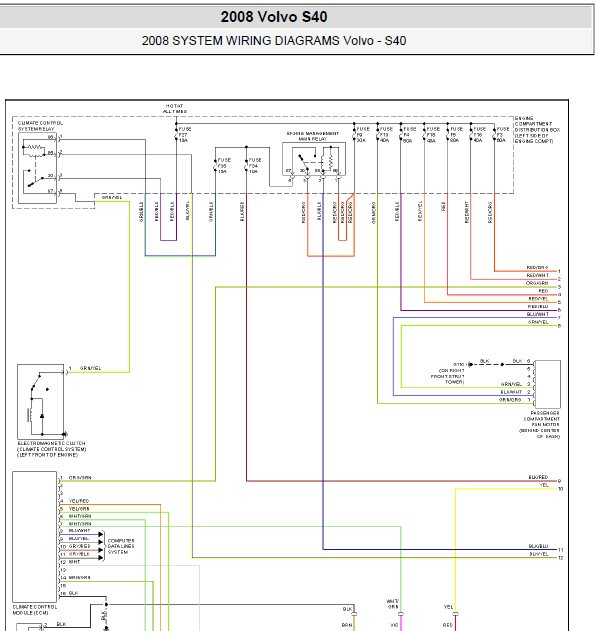Click the "ENGINE COMPARTMENT DISTRIBUTION BOX" label
The image size is (596, 631).
(x=537, y=130)
